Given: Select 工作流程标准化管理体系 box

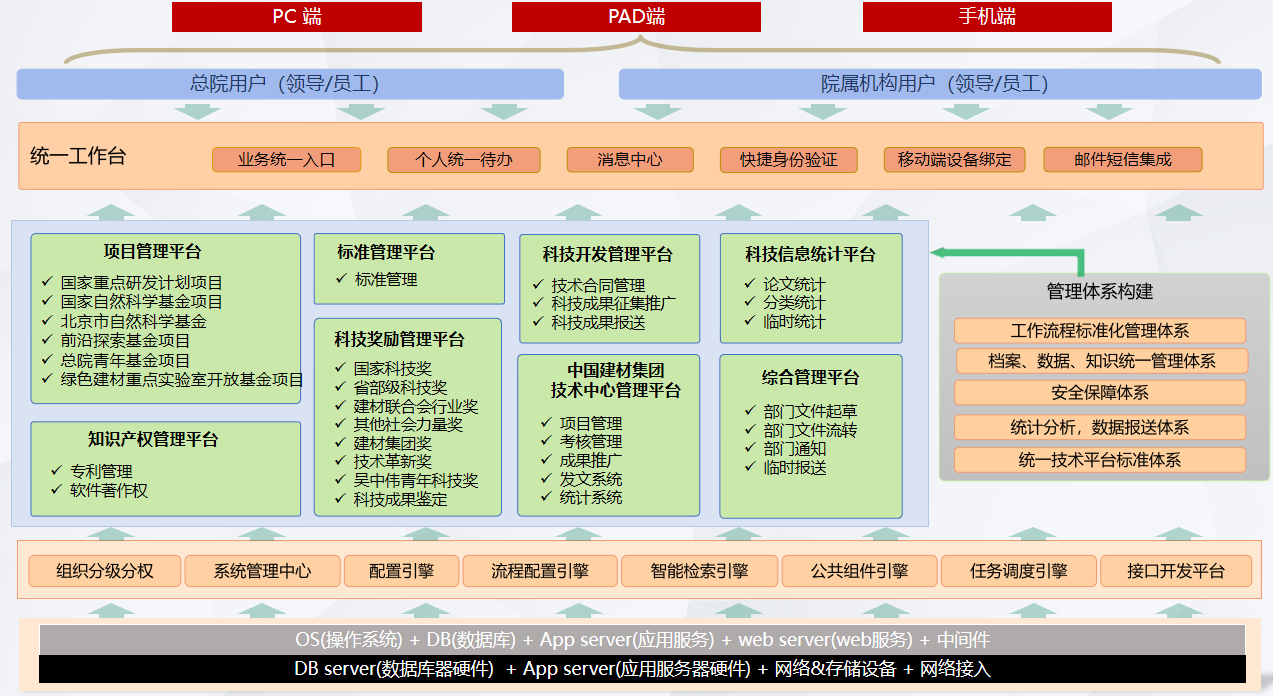Looking at the screenshot, I should (1100, 330).
